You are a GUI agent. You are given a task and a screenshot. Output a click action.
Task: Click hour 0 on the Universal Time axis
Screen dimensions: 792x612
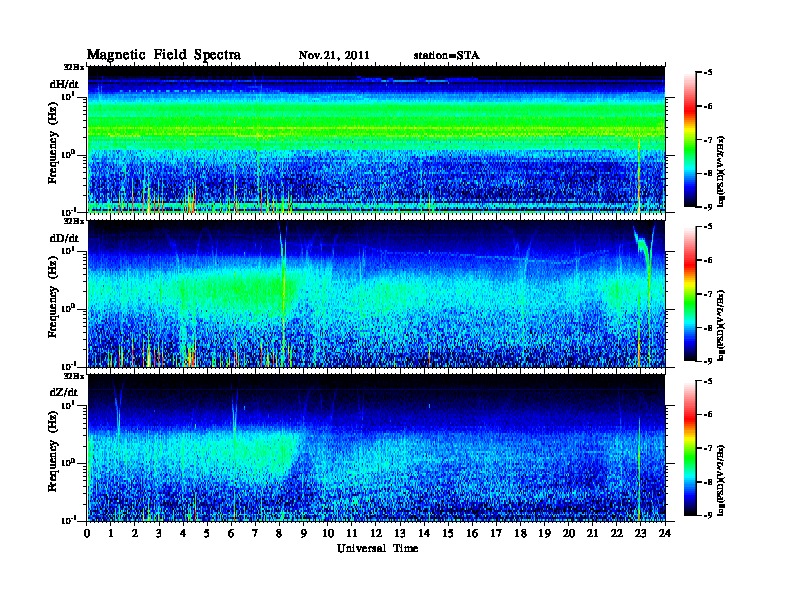[87, 534]
